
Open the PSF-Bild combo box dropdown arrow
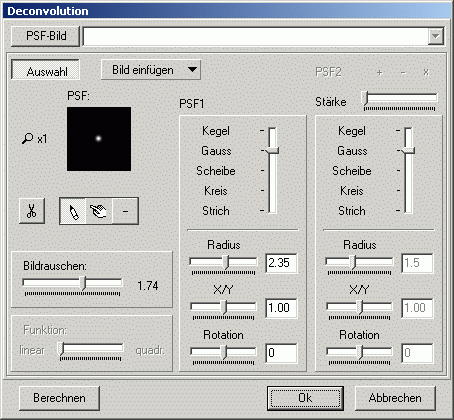tap(435, 36)
